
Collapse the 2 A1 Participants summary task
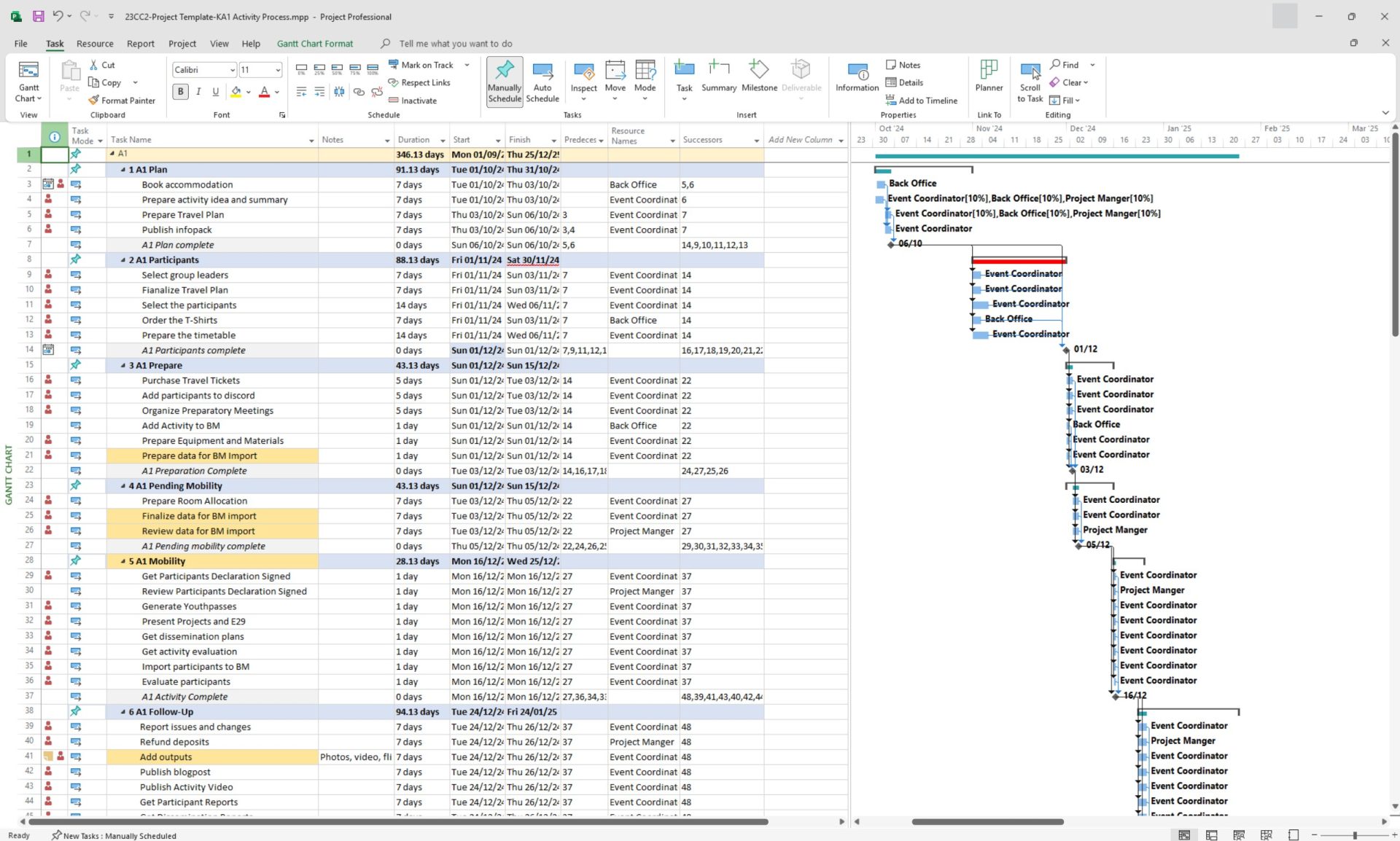pyautogui.click(x=123, y=260)
